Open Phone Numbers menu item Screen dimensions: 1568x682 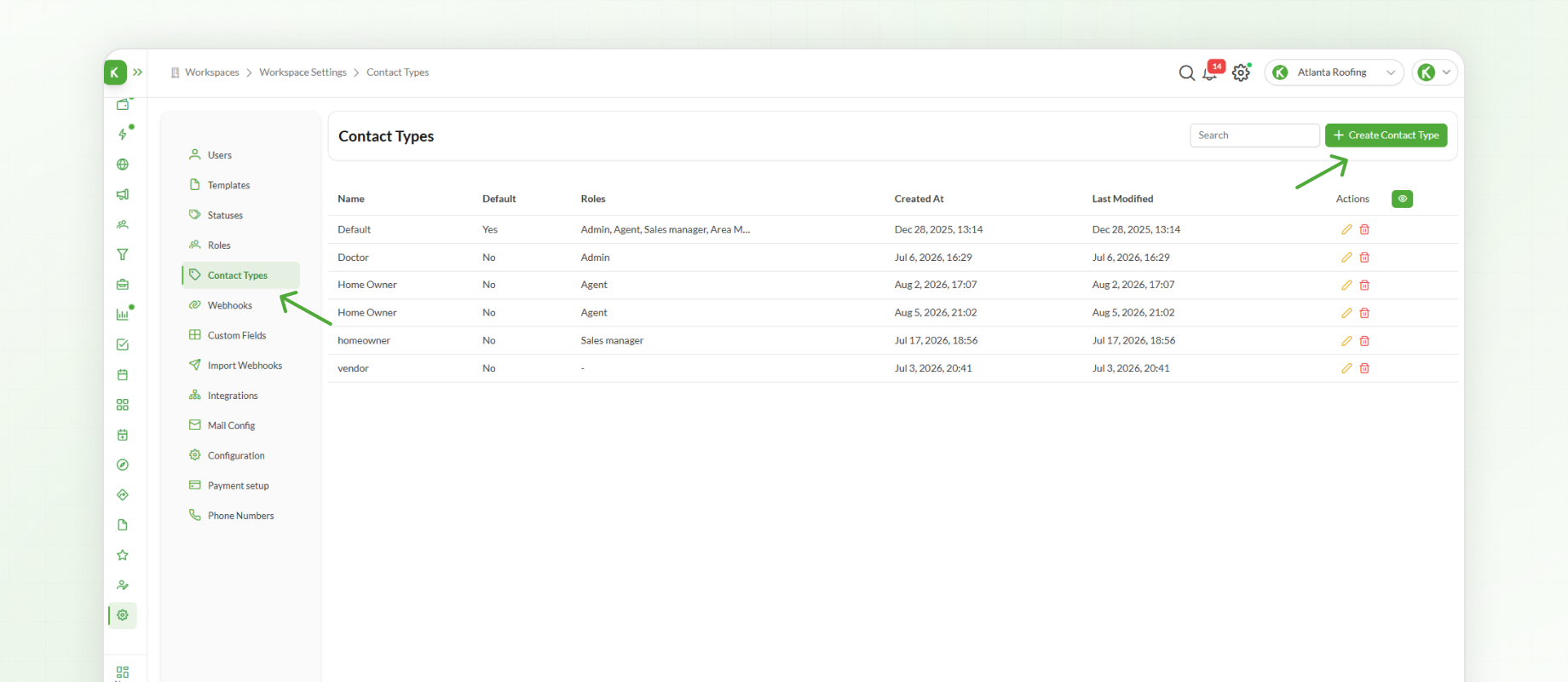pos(241,516)
